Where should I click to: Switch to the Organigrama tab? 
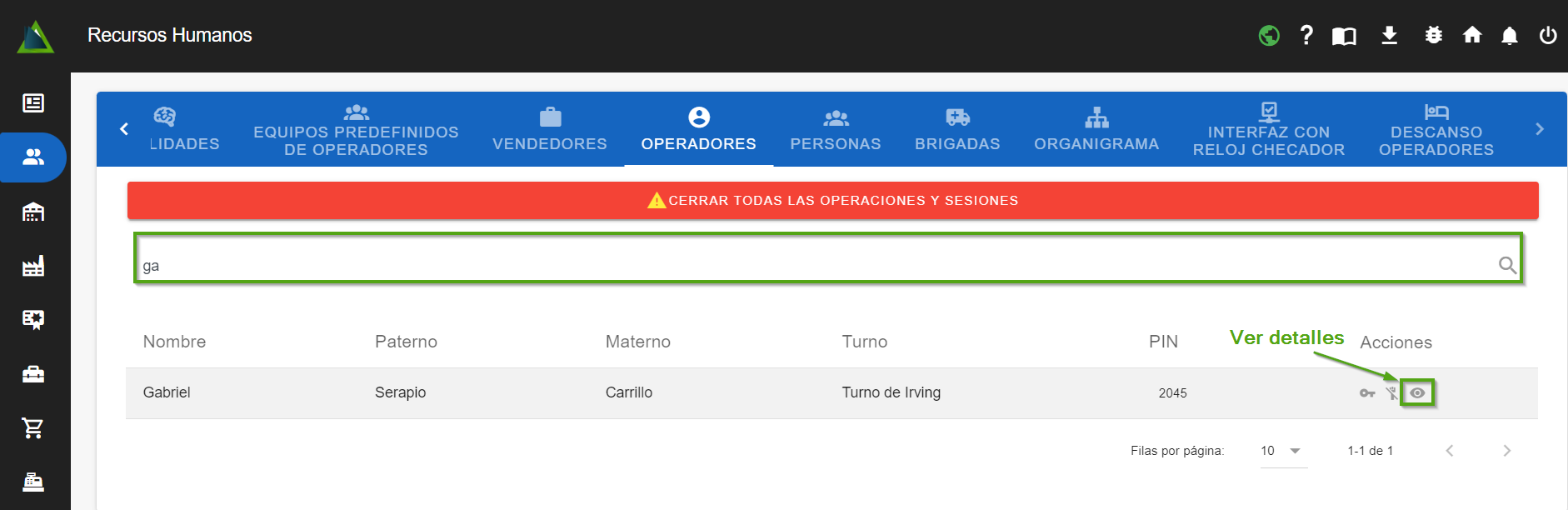point(1096,130)
